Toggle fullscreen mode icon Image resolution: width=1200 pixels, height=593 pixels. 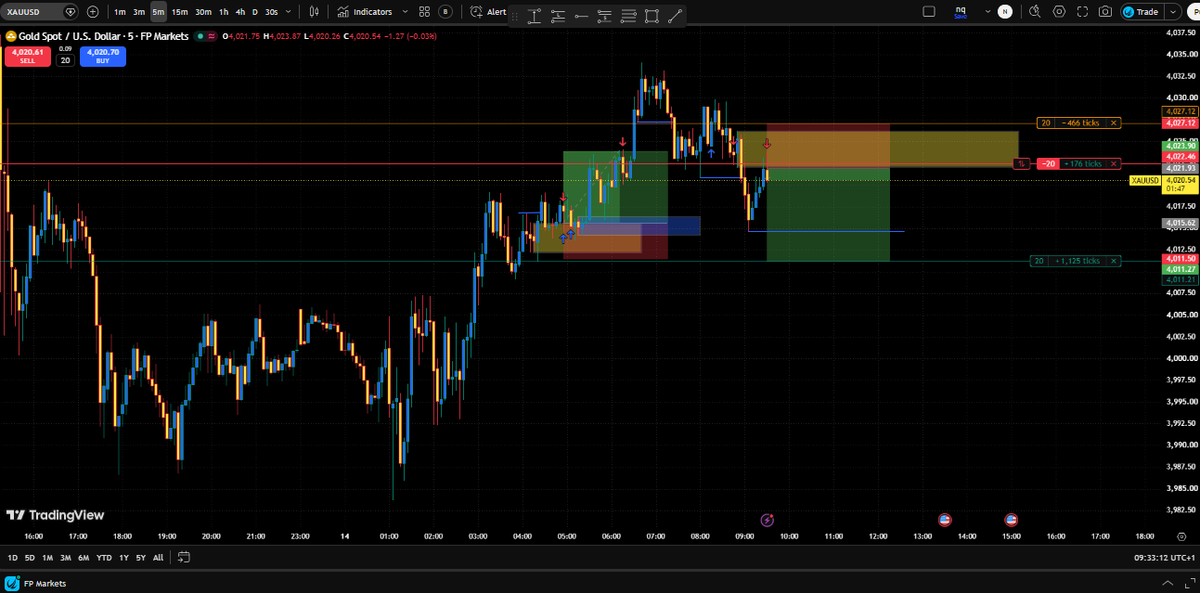[x=1082, y=12]
